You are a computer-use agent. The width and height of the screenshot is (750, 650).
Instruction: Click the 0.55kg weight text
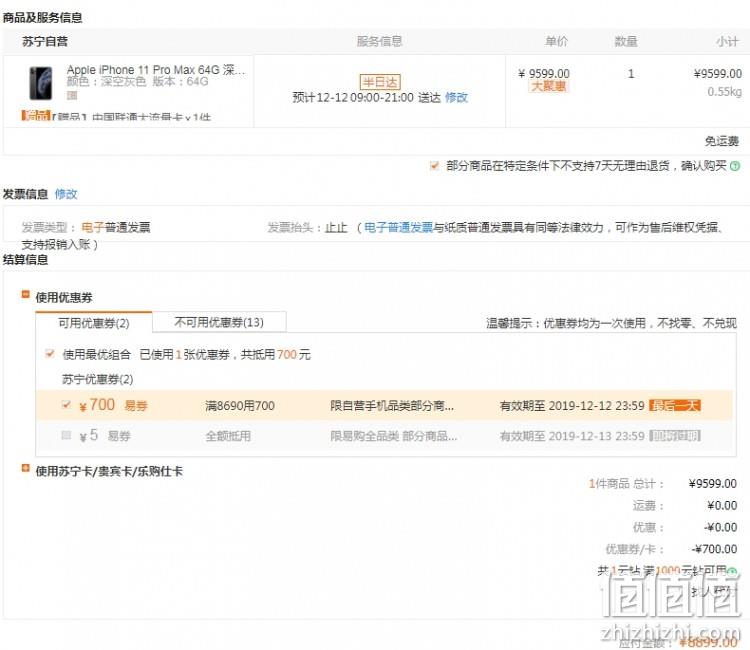click(725, 91)
